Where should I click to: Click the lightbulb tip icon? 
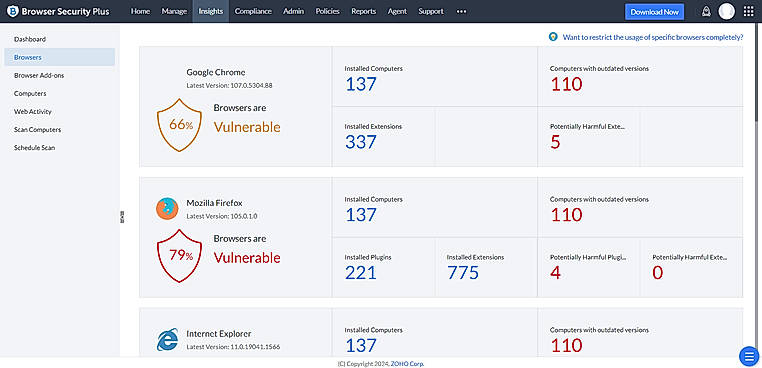pyautogui.click(x=553, y=36)
